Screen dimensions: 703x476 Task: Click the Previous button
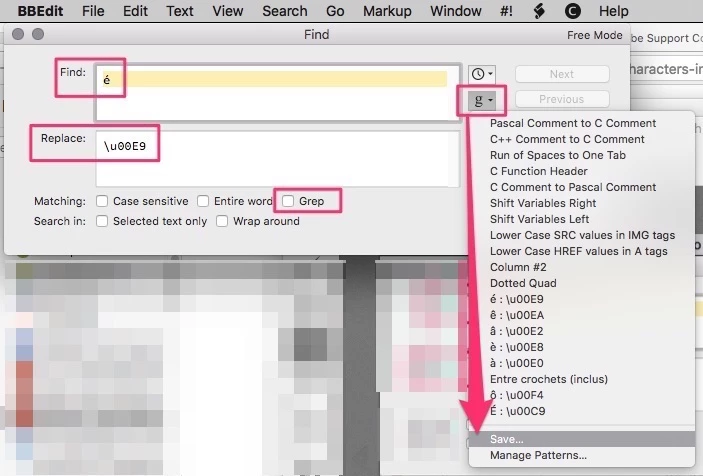pyautogui.click(x=562, y=99)
